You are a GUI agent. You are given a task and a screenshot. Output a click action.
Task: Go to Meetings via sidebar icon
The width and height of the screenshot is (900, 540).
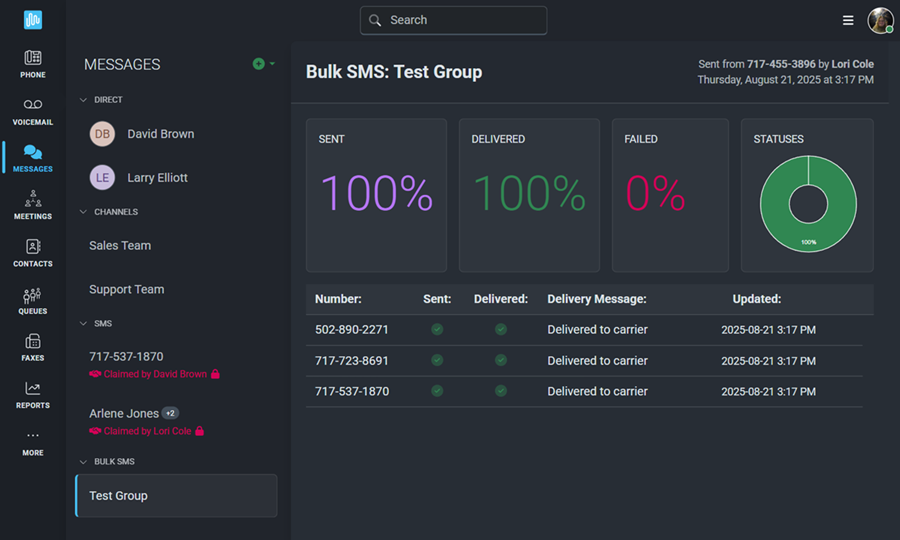tap(33, 197)
